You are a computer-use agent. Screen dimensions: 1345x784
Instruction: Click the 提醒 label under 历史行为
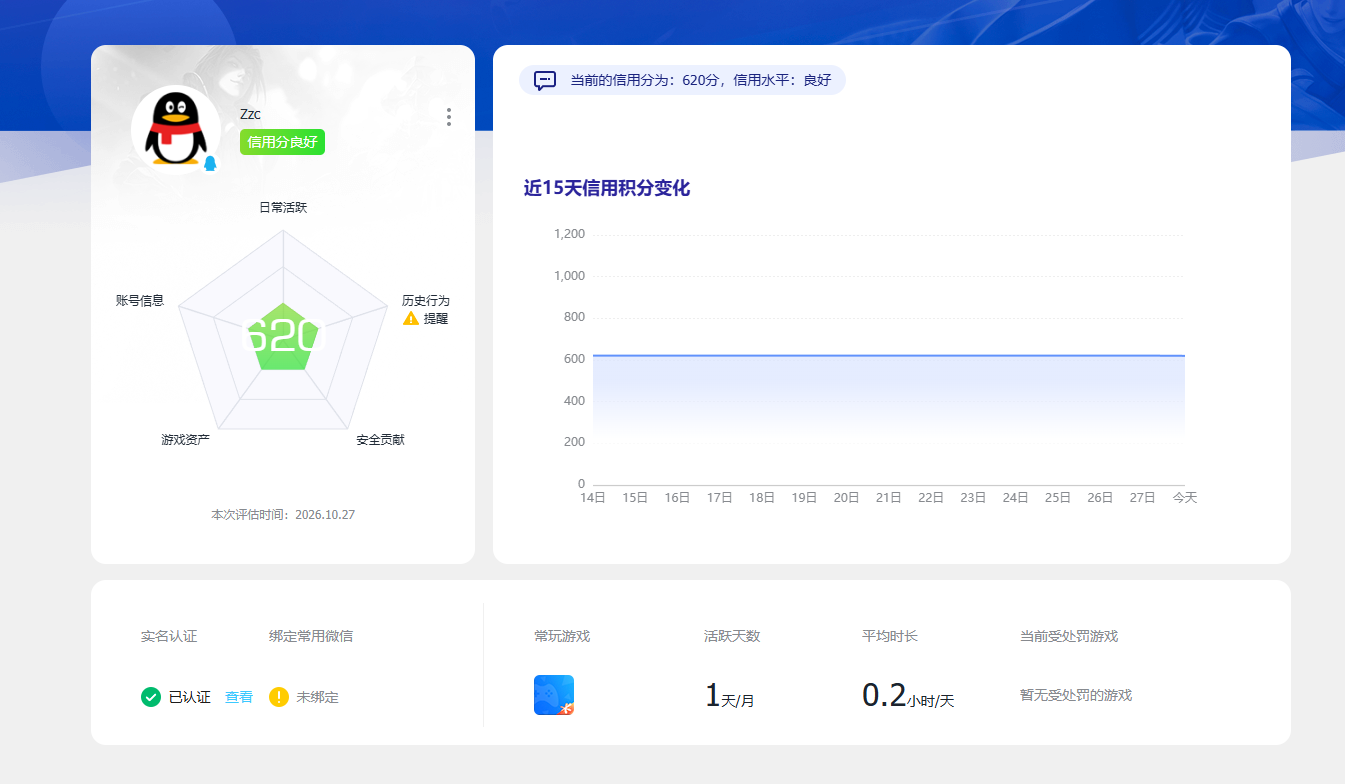pyautogui.click(x=436, y=319)
